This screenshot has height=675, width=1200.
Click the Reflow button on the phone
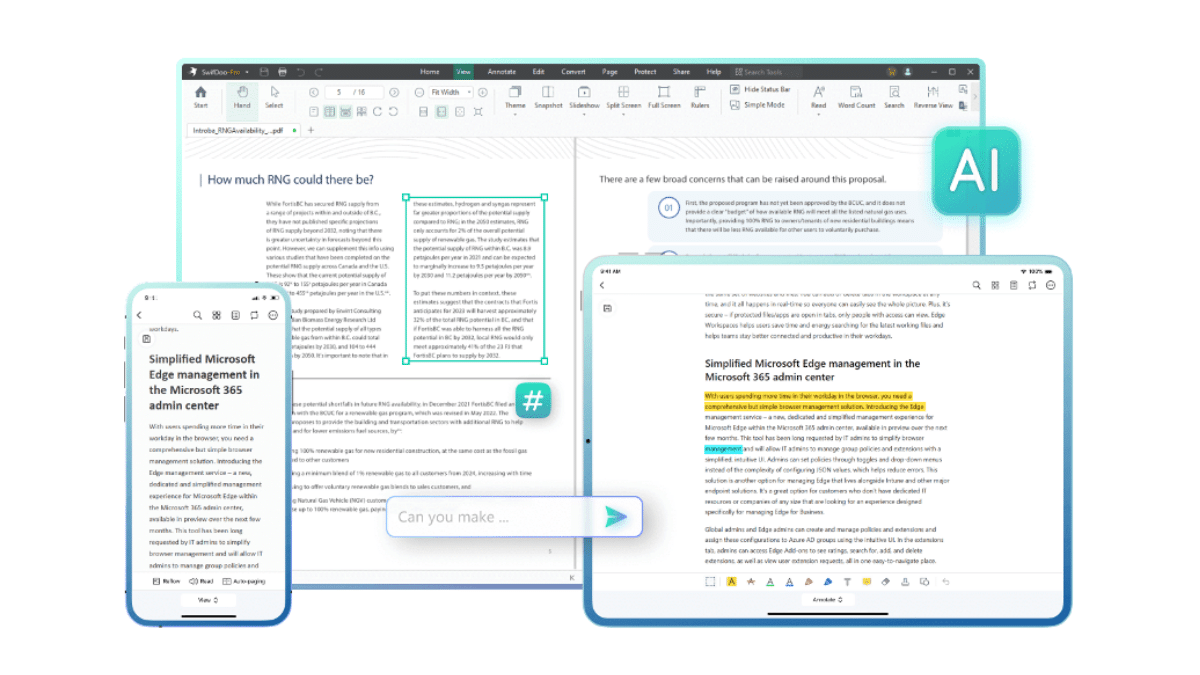[x=166, y=581]
